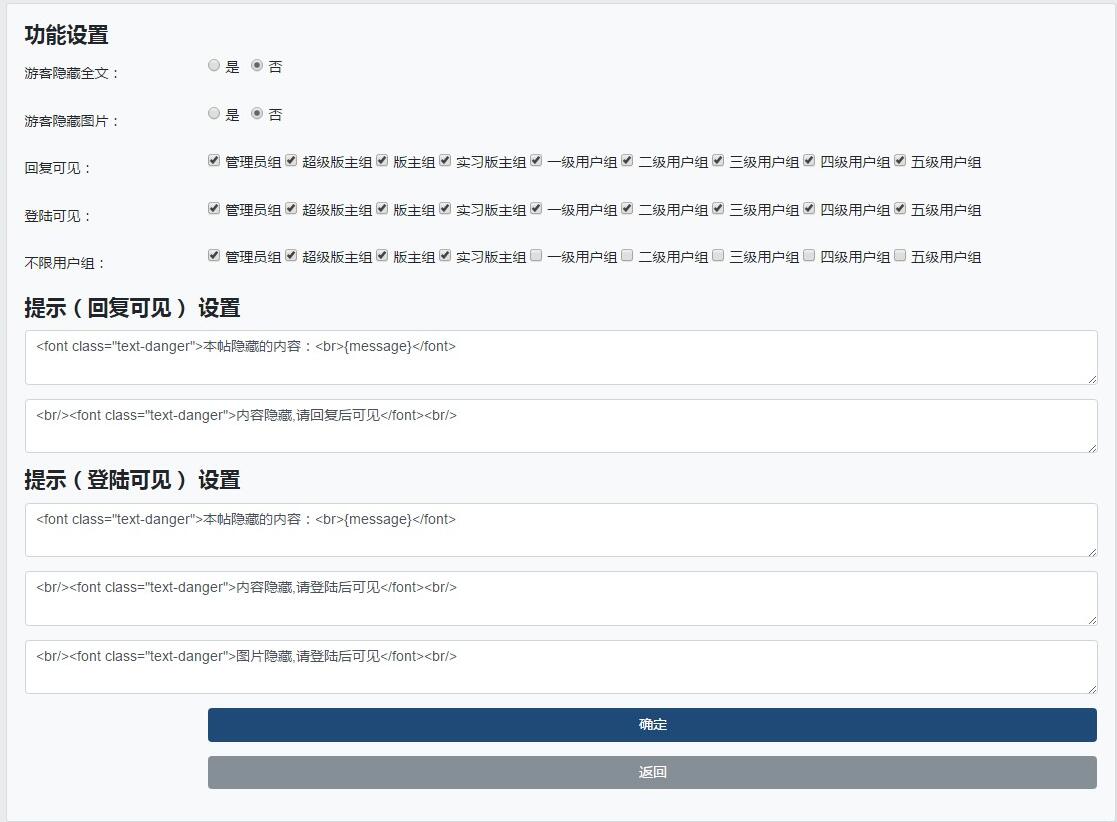
Task: Uncheck 版主组 in 登陆可见 row
Action: point(381,209)
